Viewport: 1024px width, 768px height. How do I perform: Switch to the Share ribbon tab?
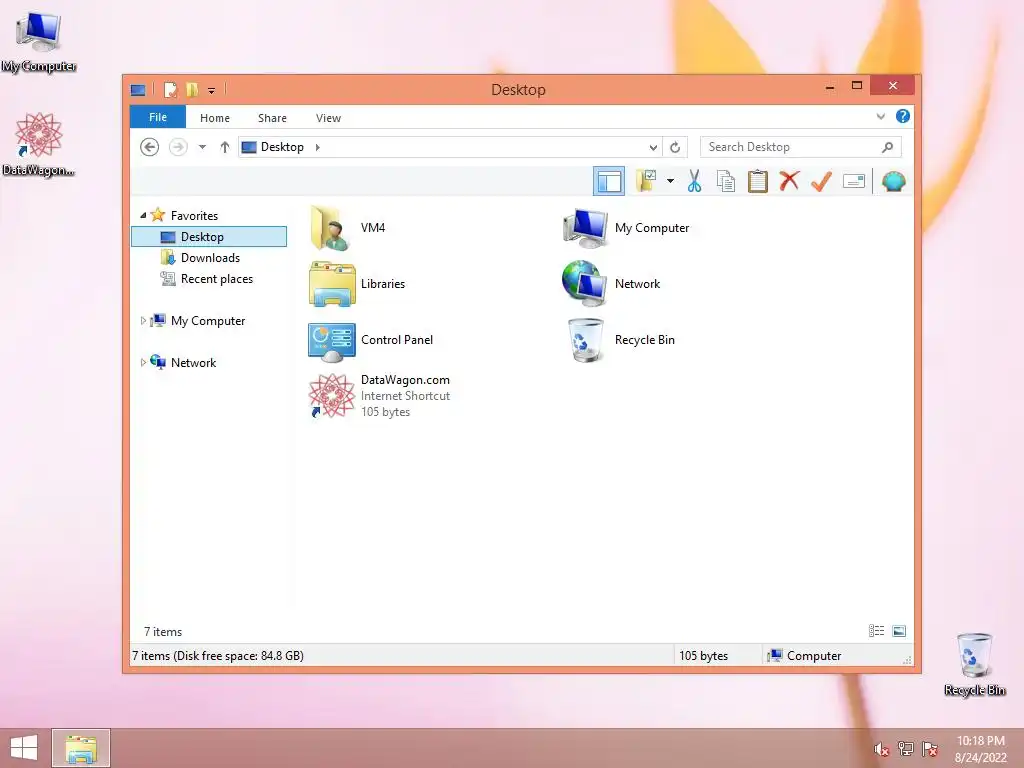coord(272,118)
